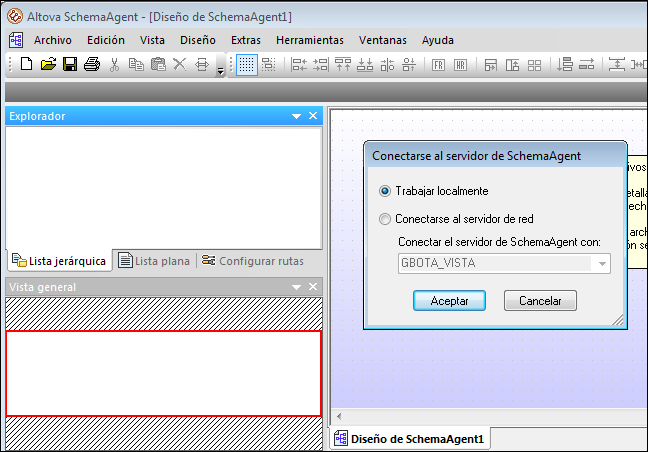The image size is (648, 452).
Task: Open the Vista general panel dropdown arrow
Action: pos(296,287)
